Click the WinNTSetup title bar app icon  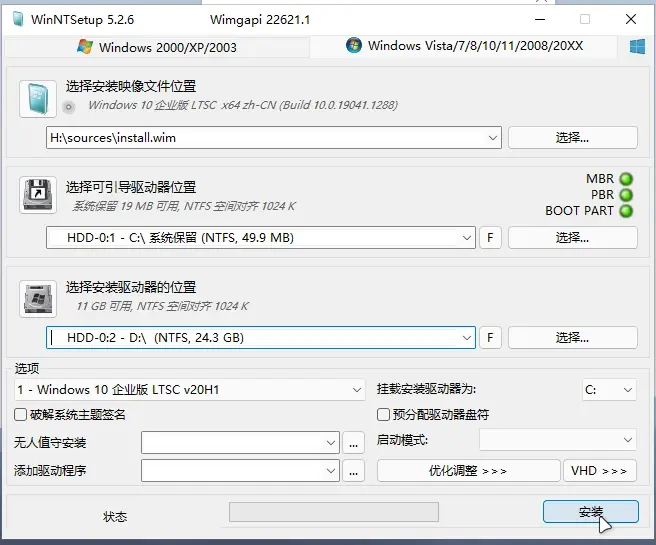(x=18, y=19)
